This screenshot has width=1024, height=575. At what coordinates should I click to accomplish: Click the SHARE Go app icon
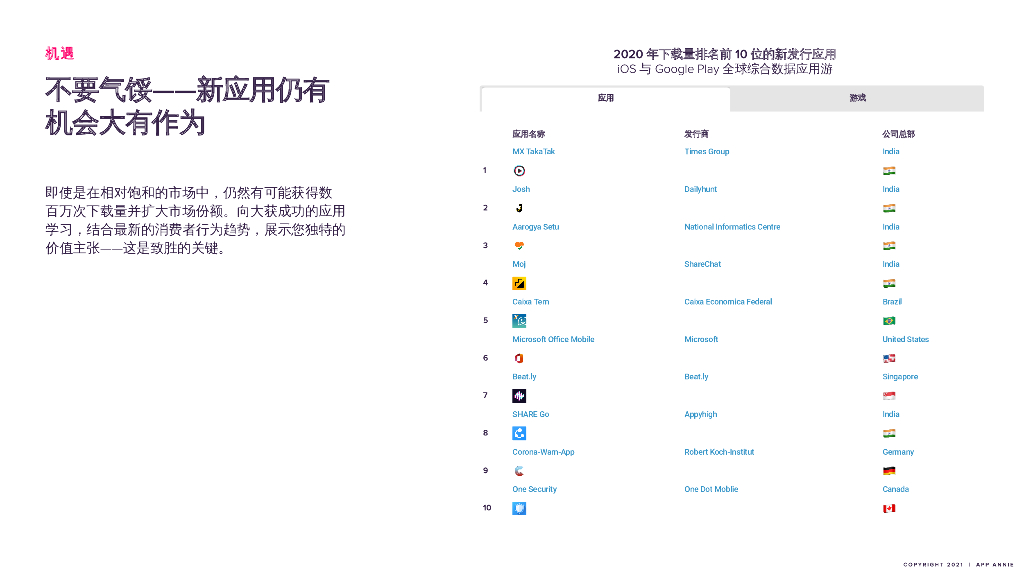(x=519, y=433)
